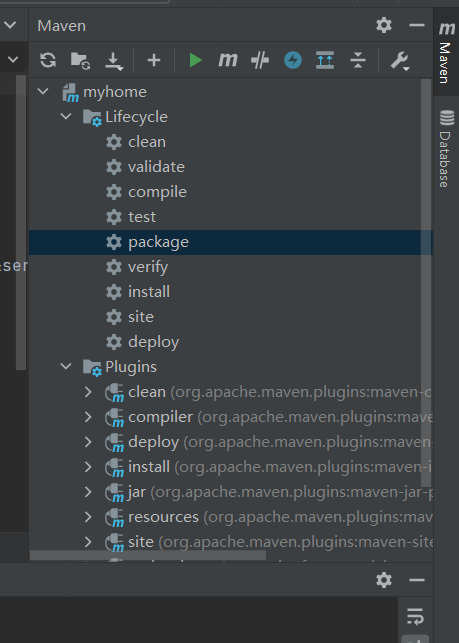459x643 pixels.
Task: Toggle skip tests mode
Action: click(x=293, y=60)
